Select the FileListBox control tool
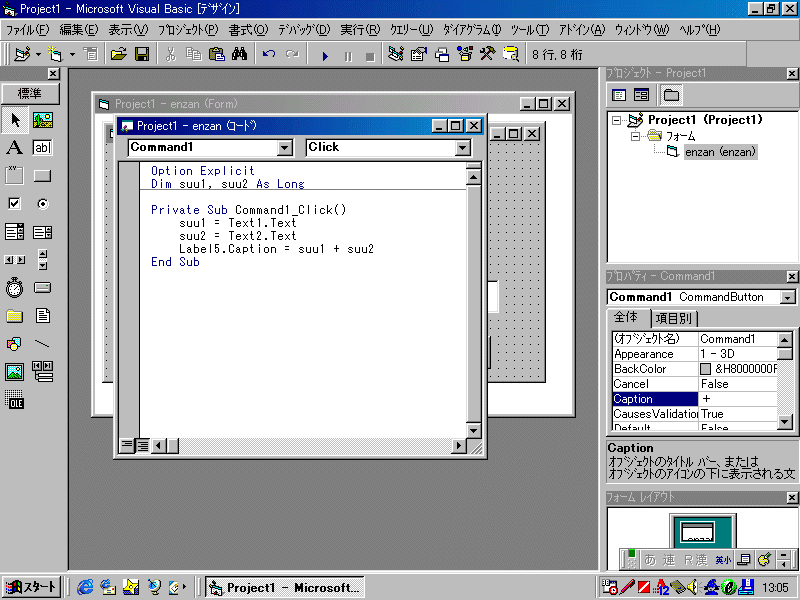This screenshot has height=600, width=800. 43,316
